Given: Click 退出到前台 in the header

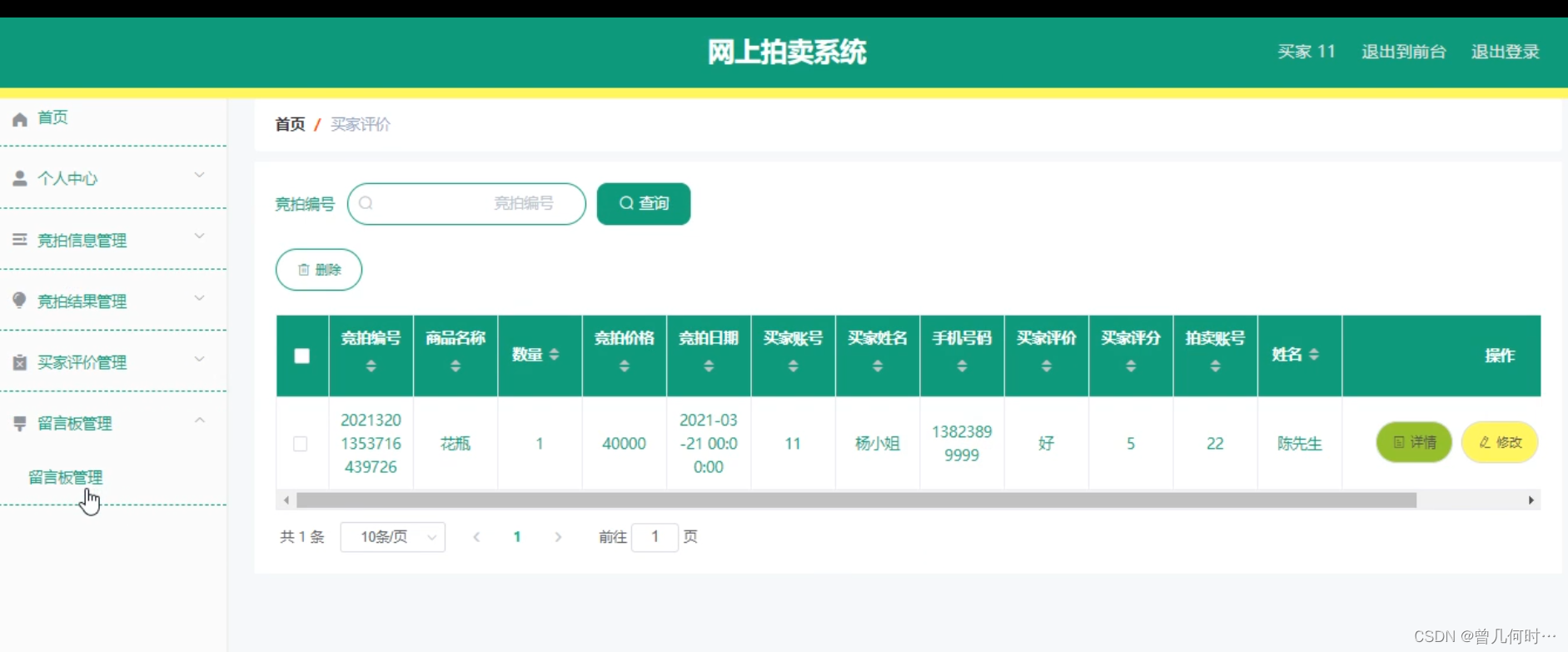Looking at the screenshot, I should point(1404,52).
